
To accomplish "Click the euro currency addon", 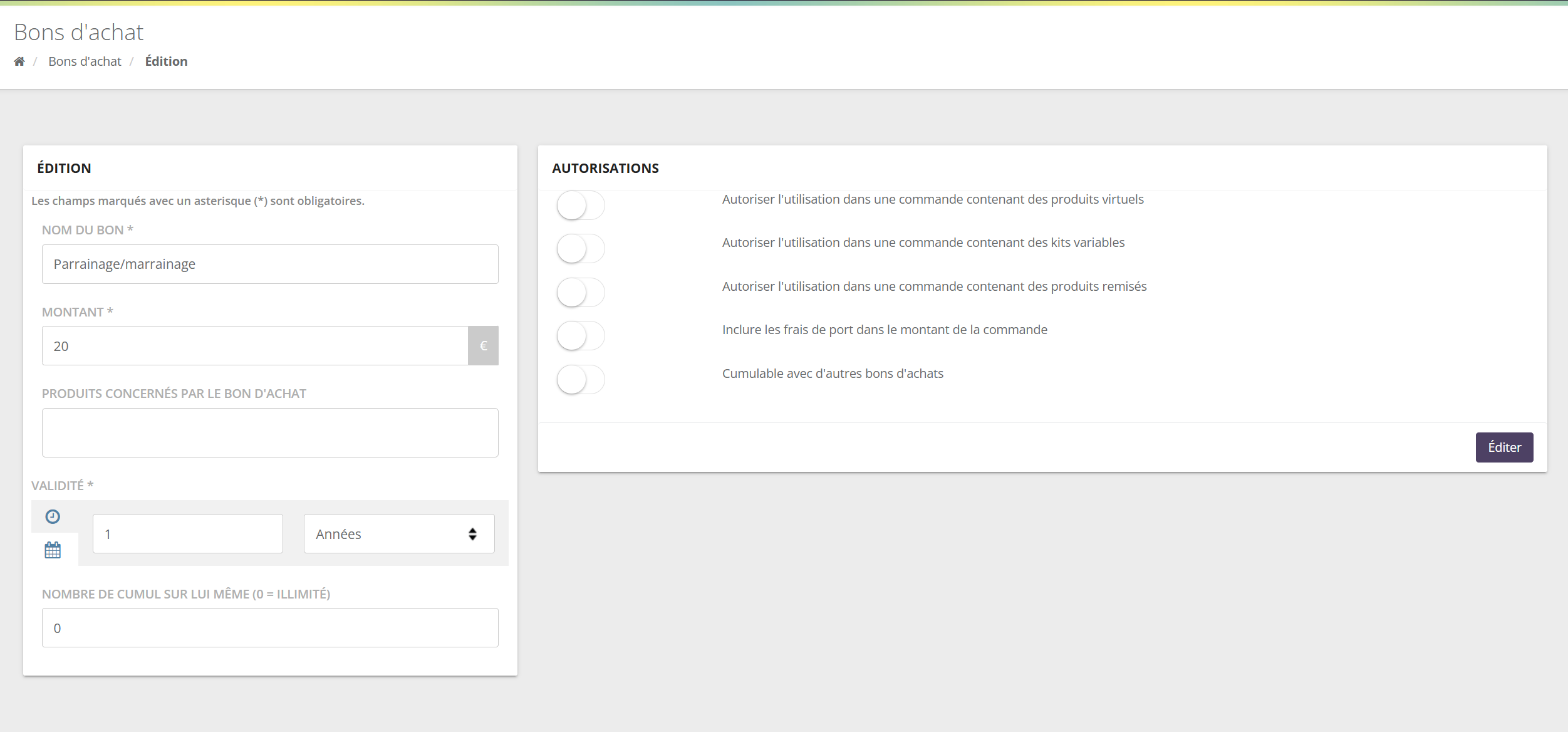I will click(x=483, y=345).
